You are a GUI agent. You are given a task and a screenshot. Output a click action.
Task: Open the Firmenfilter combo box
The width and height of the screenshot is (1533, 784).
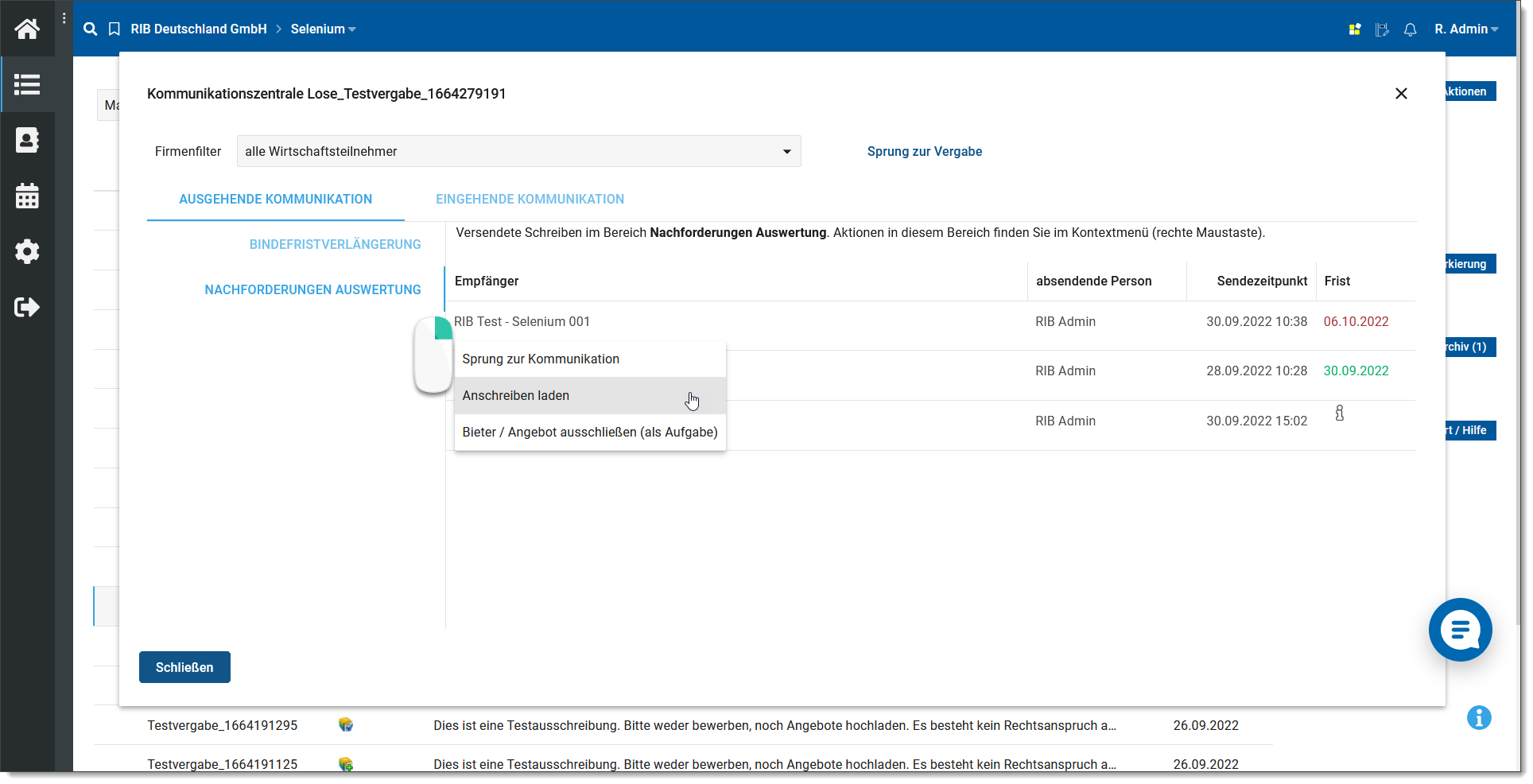518,151
